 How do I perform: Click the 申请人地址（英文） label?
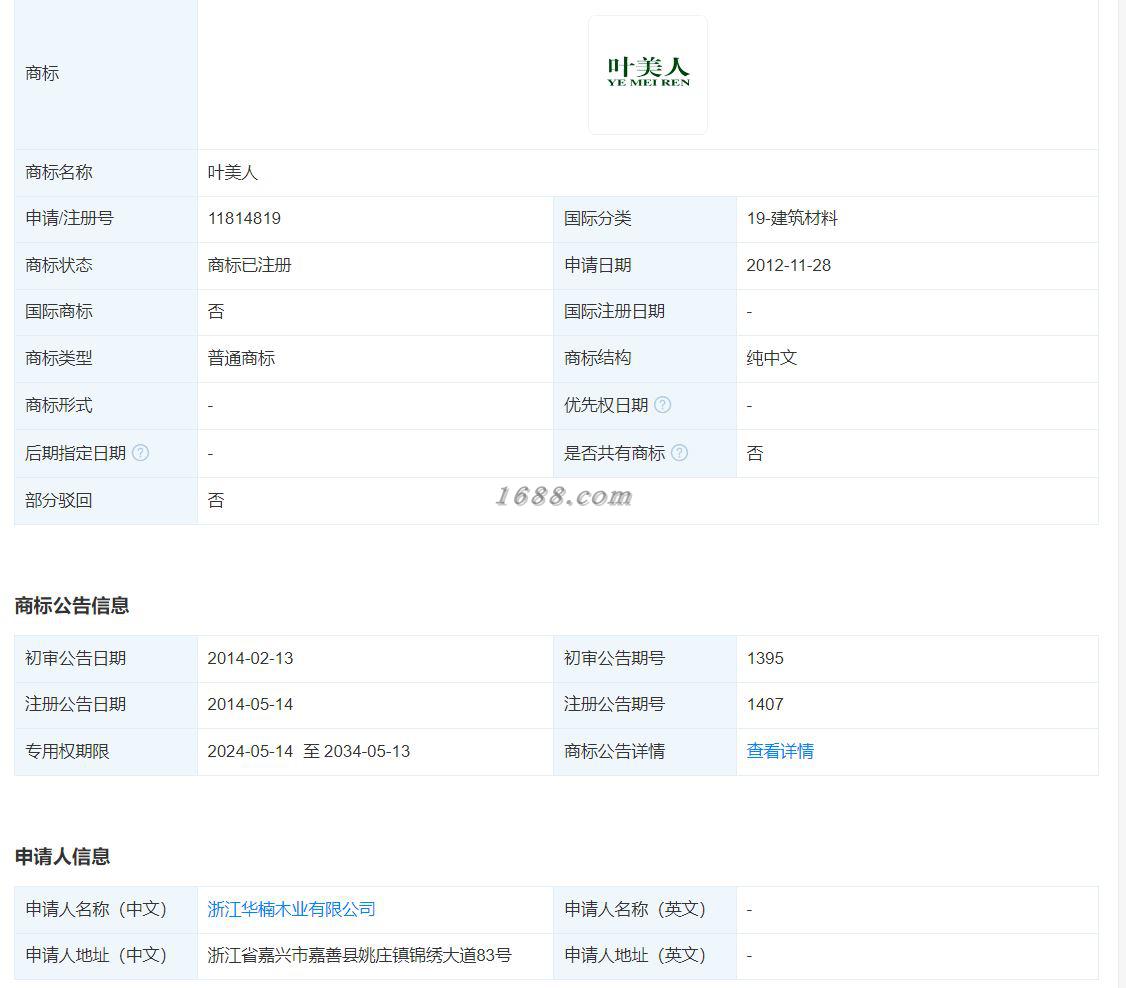636,956
